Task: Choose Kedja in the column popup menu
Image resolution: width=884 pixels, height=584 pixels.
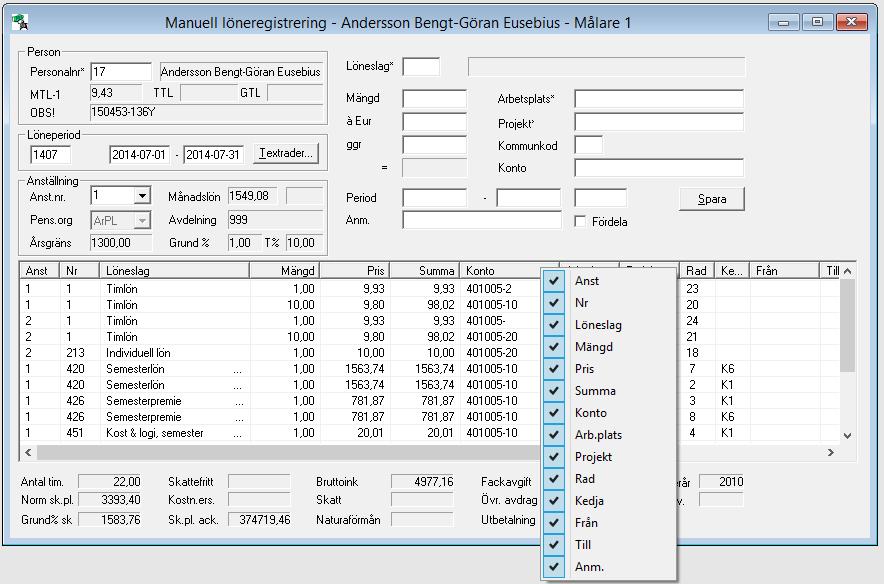Action: pos(608,501)
